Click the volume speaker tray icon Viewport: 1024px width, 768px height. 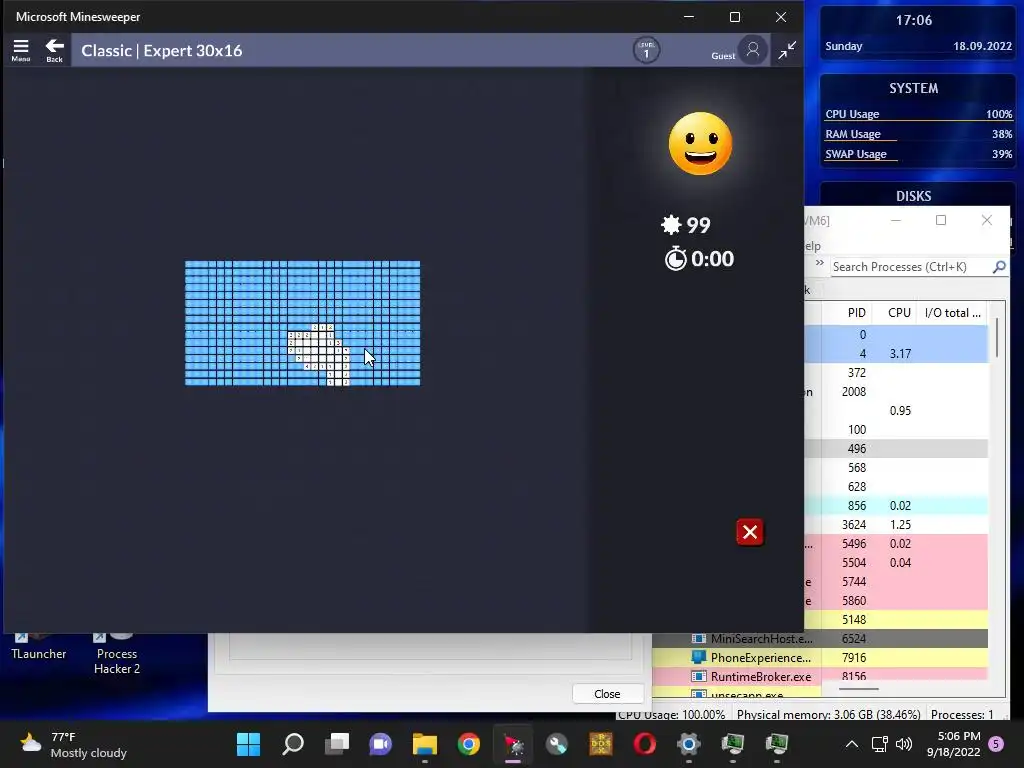904,744
